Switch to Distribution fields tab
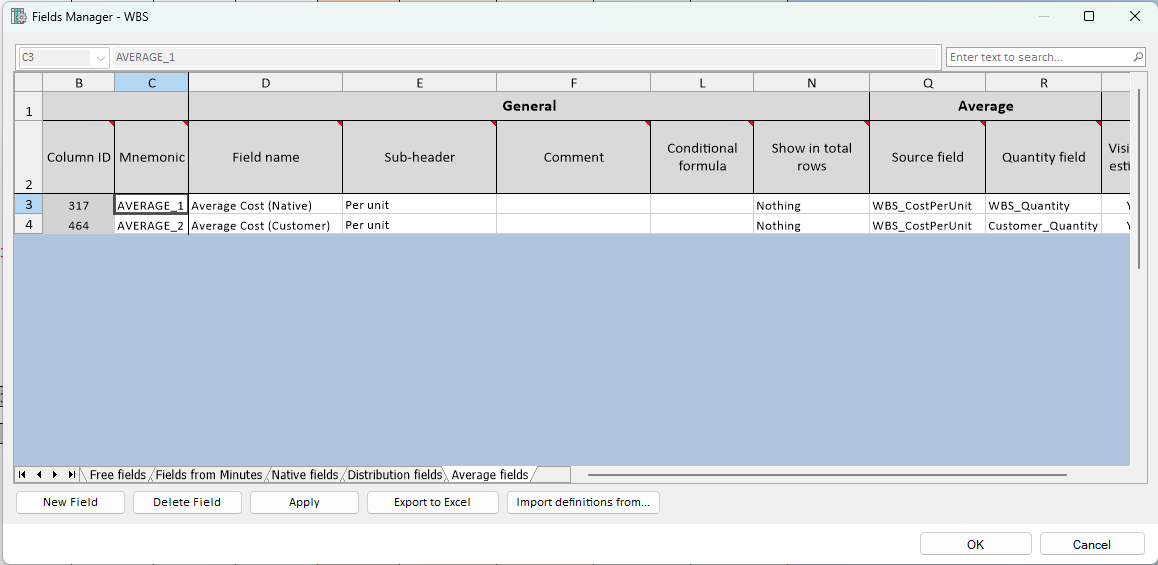1158x565 pixels. tap(394, 475)
